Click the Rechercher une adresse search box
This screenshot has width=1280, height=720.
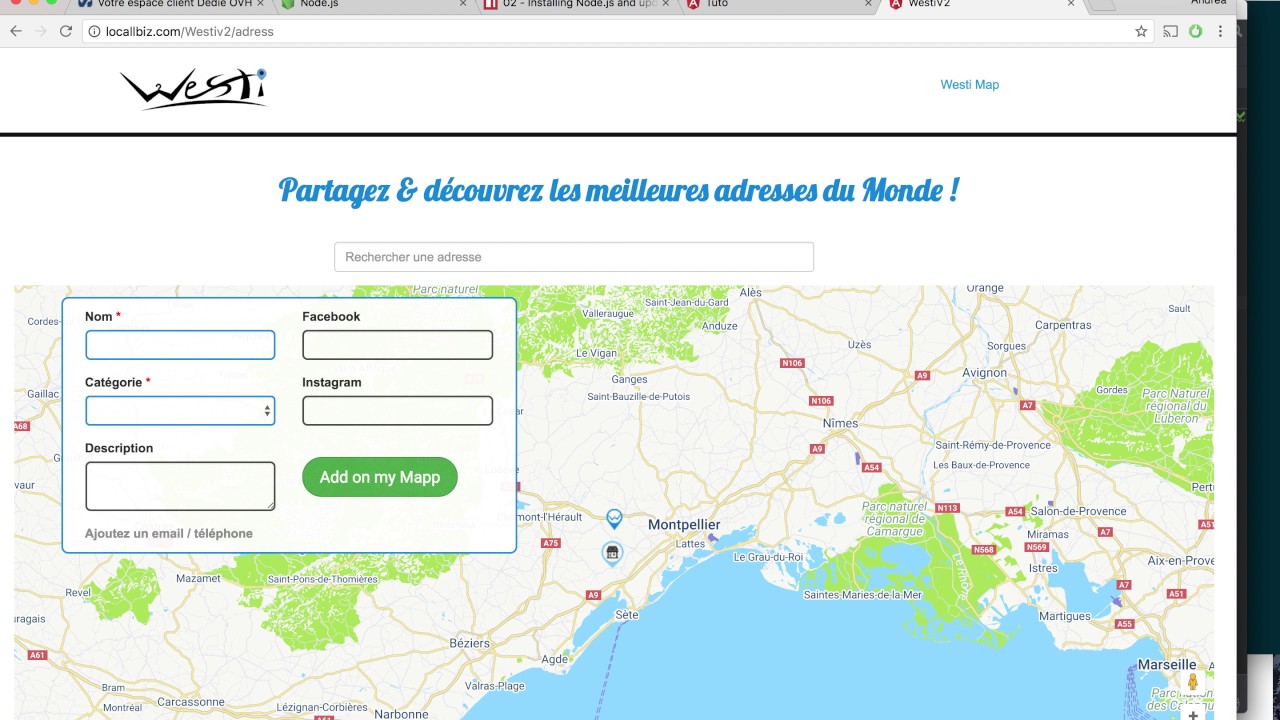pyautogui.click(x=574, y=257)
